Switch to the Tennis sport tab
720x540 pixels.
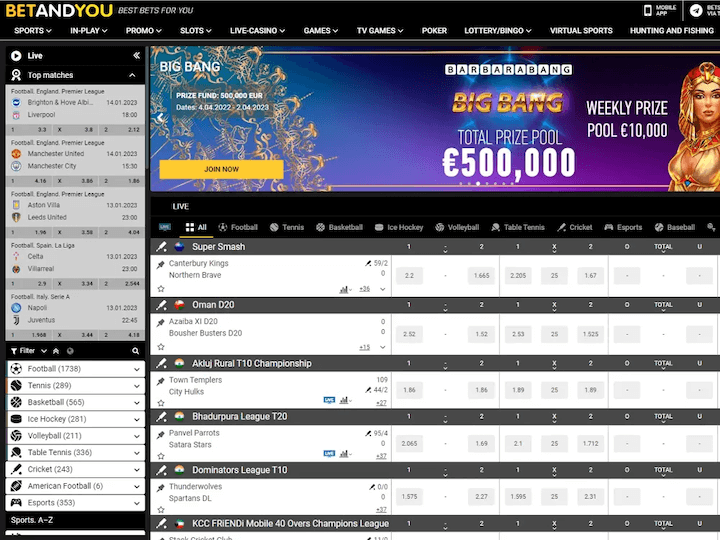tap(285, 227)
